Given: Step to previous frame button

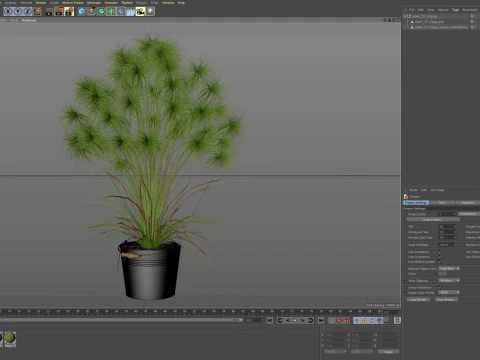Looking at the screenshot, I should (x=287, y=320).
